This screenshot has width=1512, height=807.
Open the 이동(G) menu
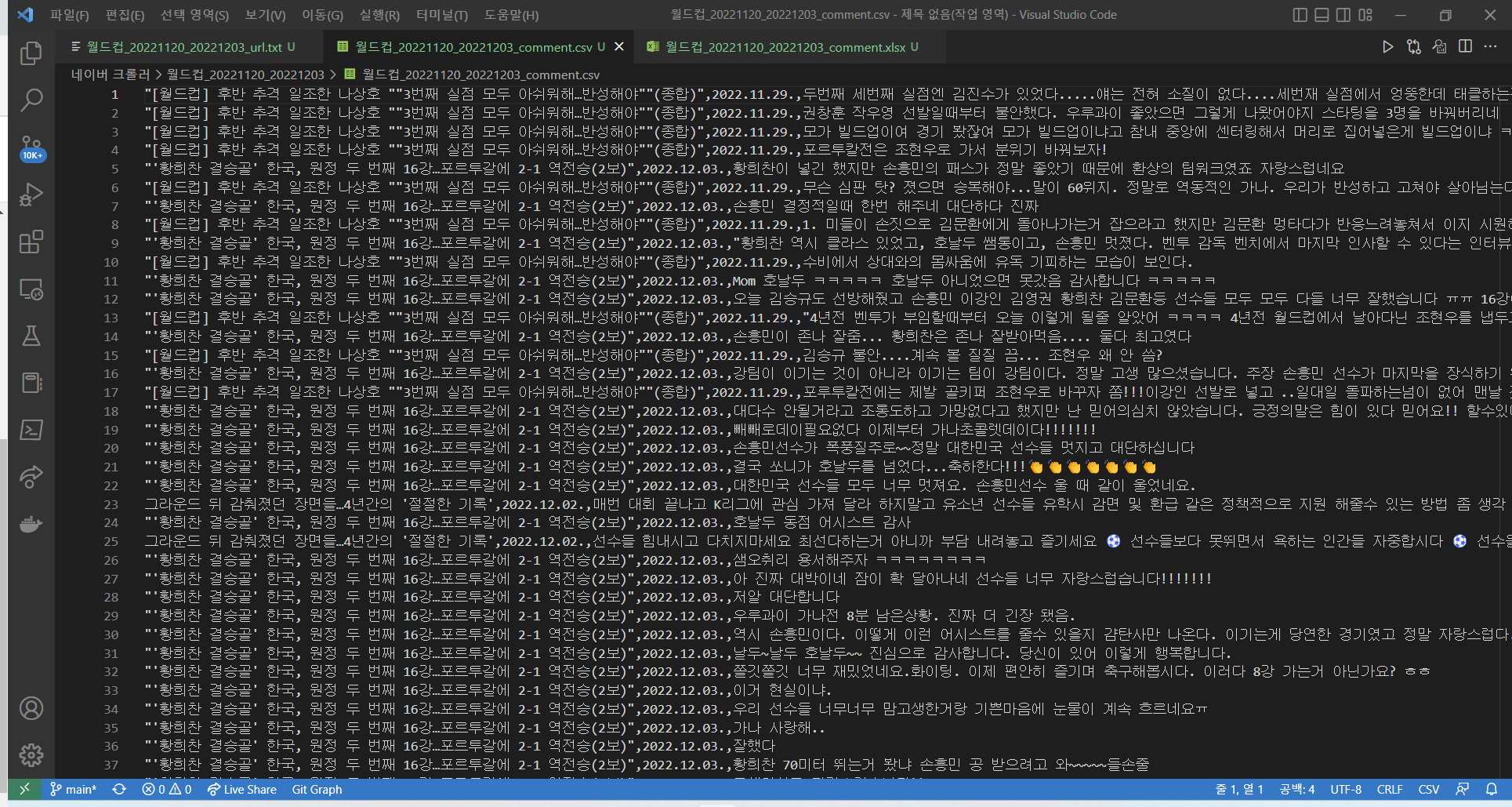coord(323,15)
